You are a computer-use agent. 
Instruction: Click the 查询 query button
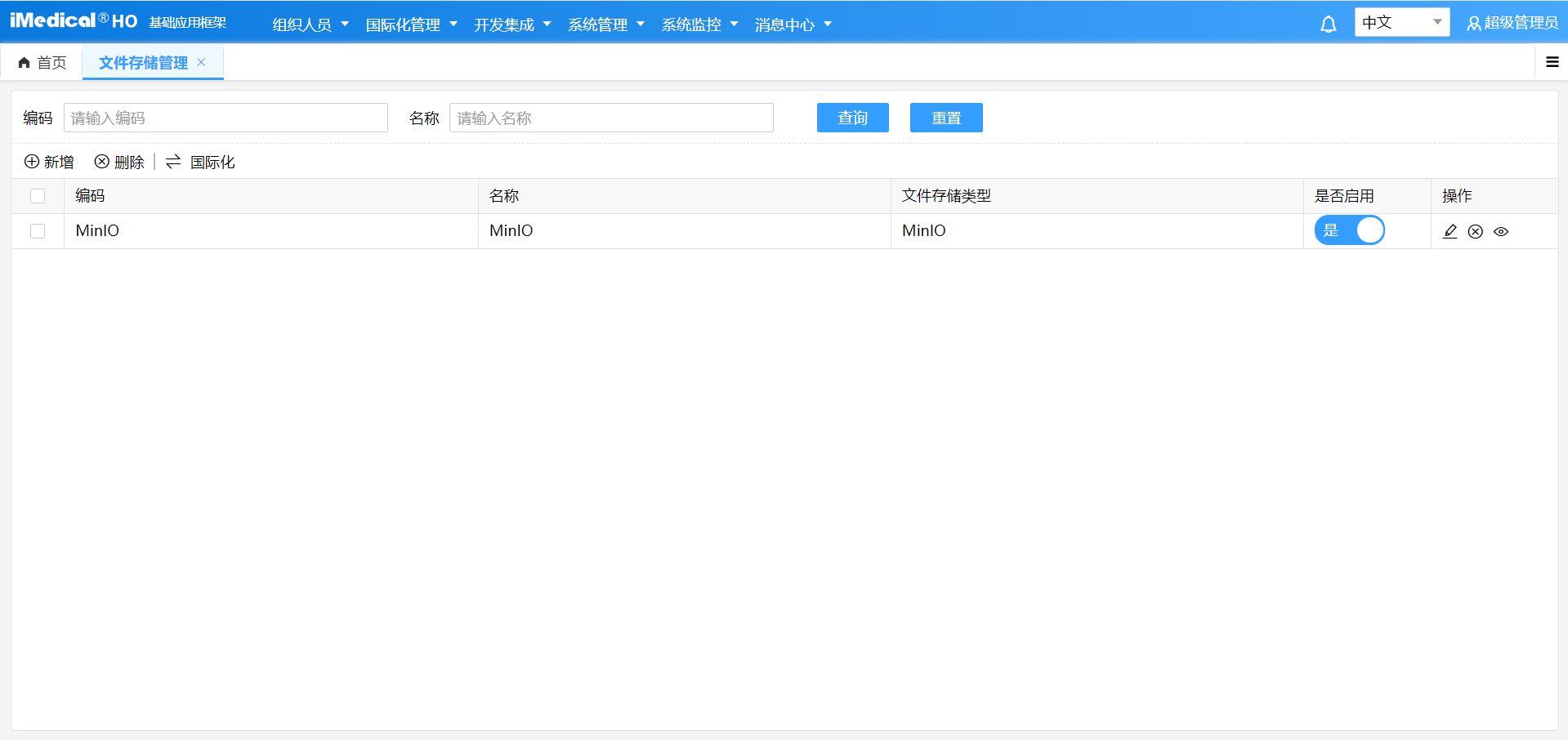click(852, 118)
